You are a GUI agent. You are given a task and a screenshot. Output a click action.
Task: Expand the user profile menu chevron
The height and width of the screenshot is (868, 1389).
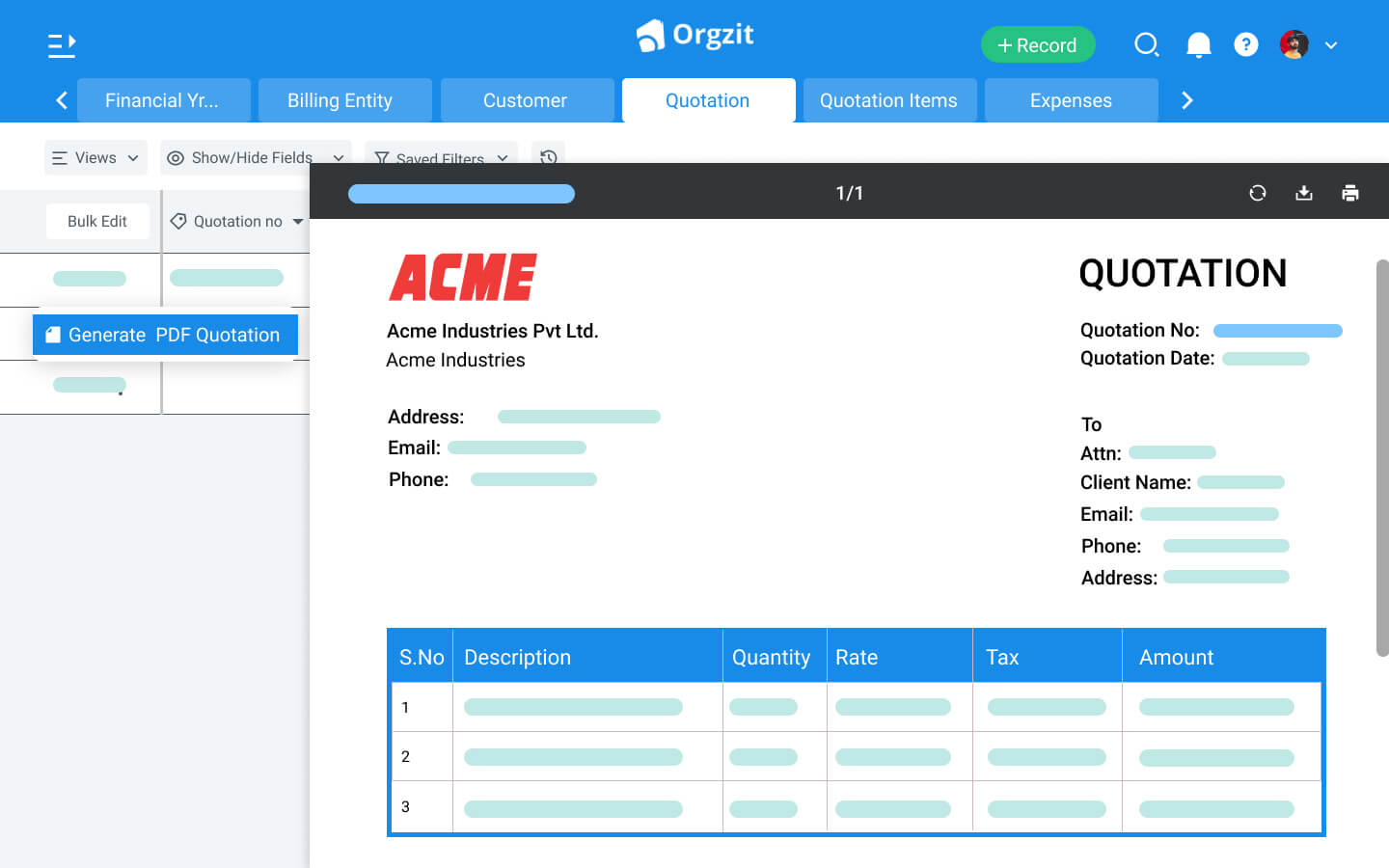(x=1332, y=44)
